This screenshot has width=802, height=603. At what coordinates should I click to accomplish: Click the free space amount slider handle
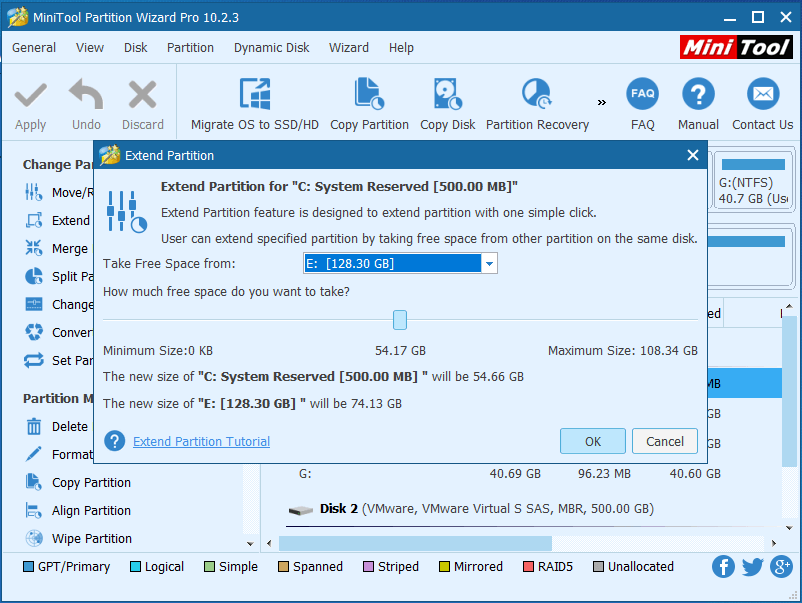[x=400, y=319]
